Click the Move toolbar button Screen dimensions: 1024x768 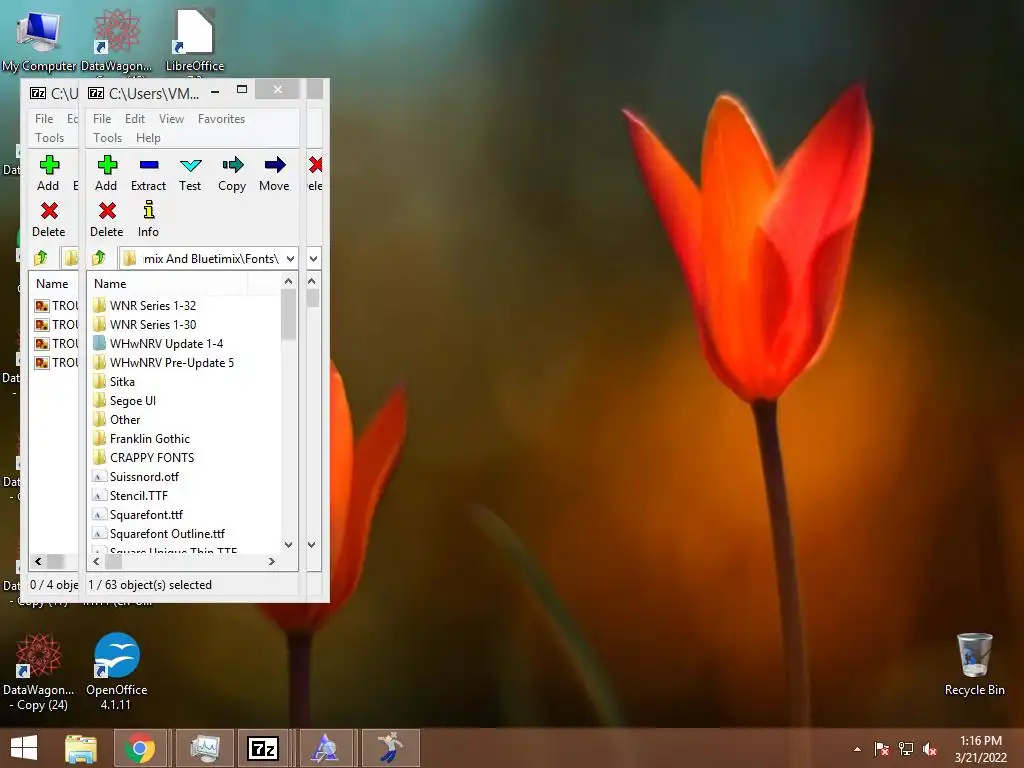click(274, 174)
